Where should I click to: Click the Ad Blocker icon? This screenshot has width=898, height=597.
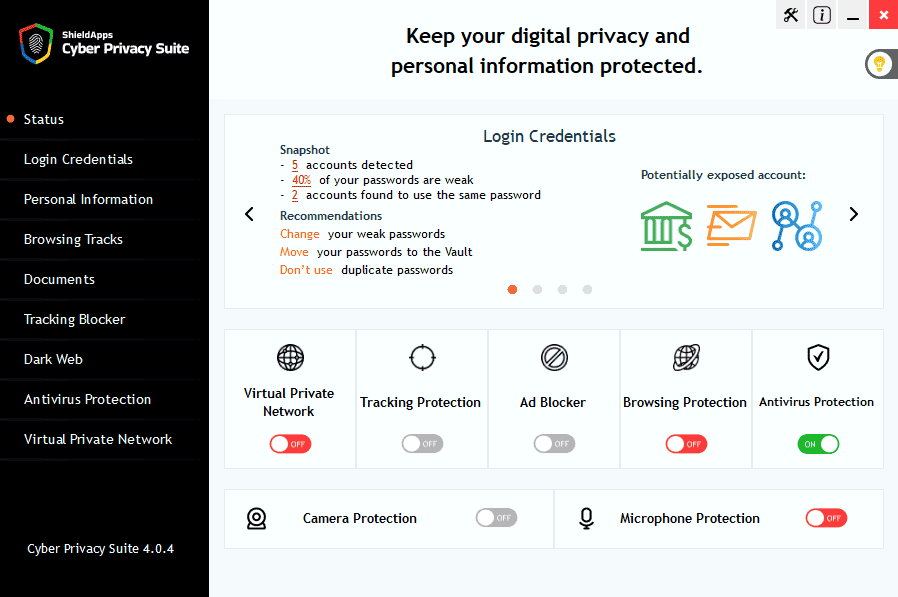[554, 357]
